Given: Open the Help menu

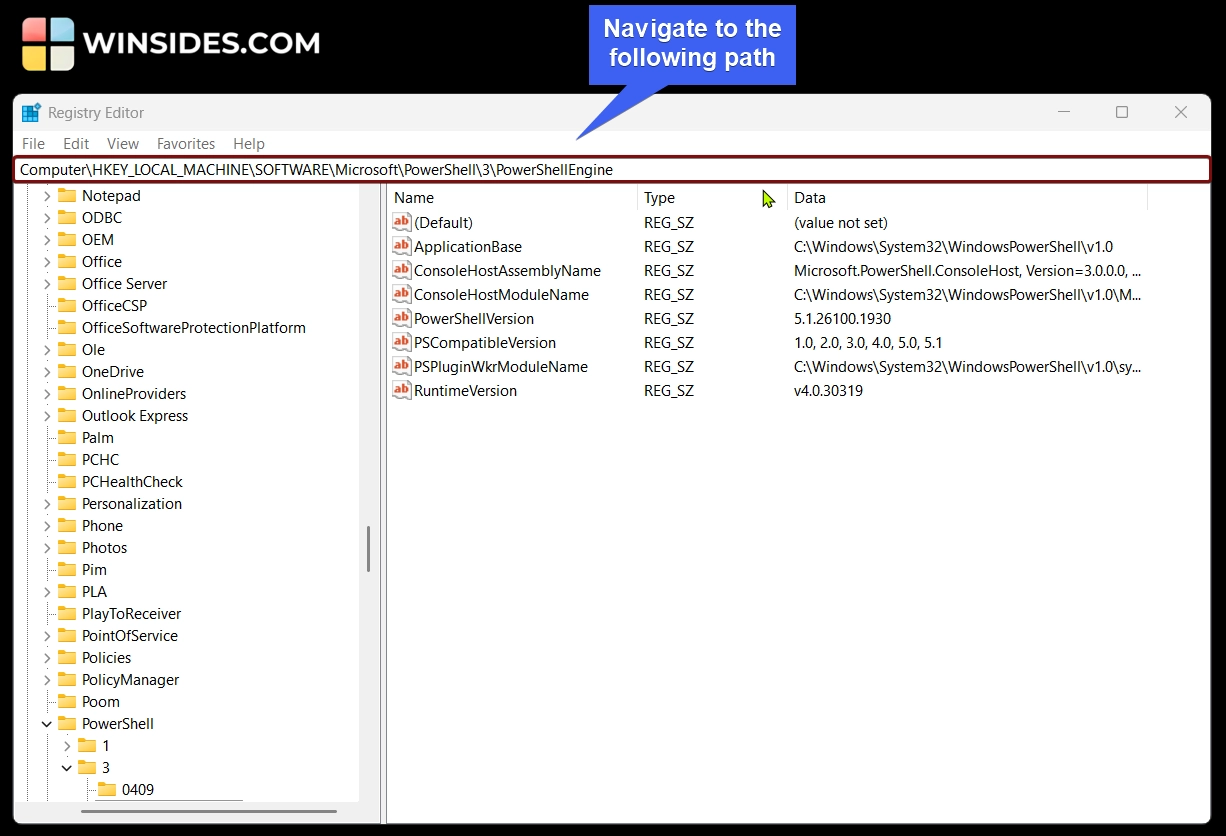Looking at the screenshot, I should tap(249, 144).
